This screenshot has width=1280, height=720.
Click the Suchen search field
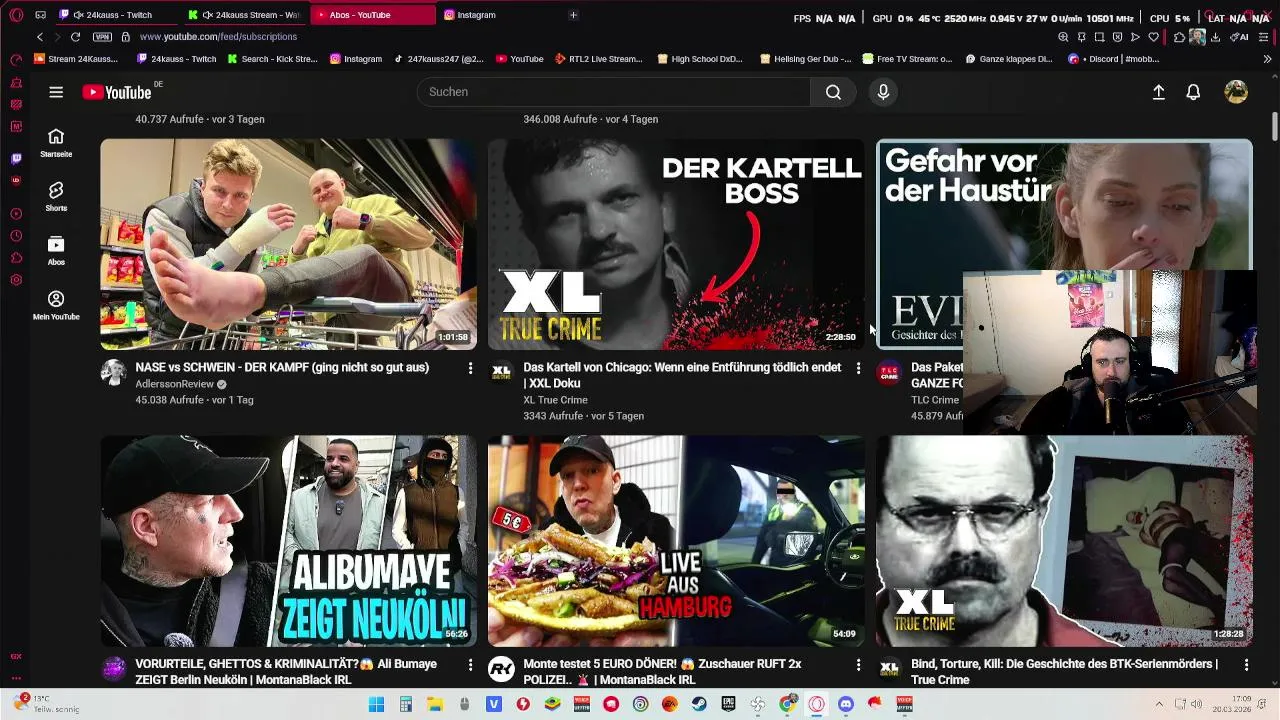pyautogui.click(x=614, y=92)
